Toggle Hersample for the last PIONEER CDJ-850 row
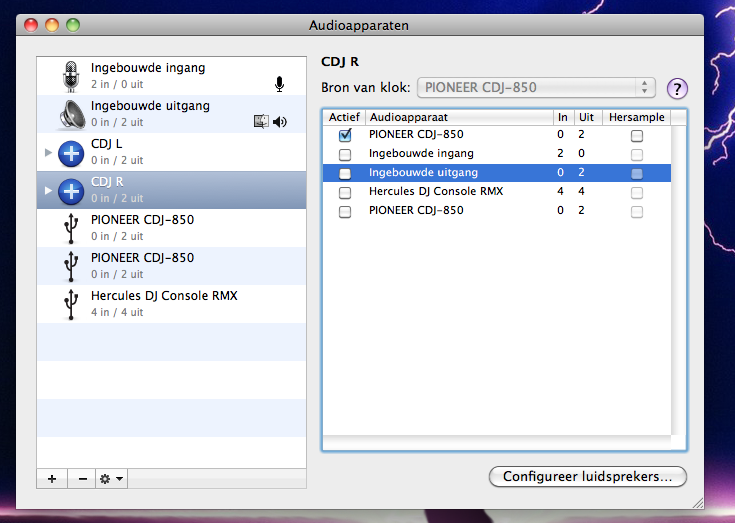Image resolution: width=735 pixels, height=523 pixels. (637, 211)
